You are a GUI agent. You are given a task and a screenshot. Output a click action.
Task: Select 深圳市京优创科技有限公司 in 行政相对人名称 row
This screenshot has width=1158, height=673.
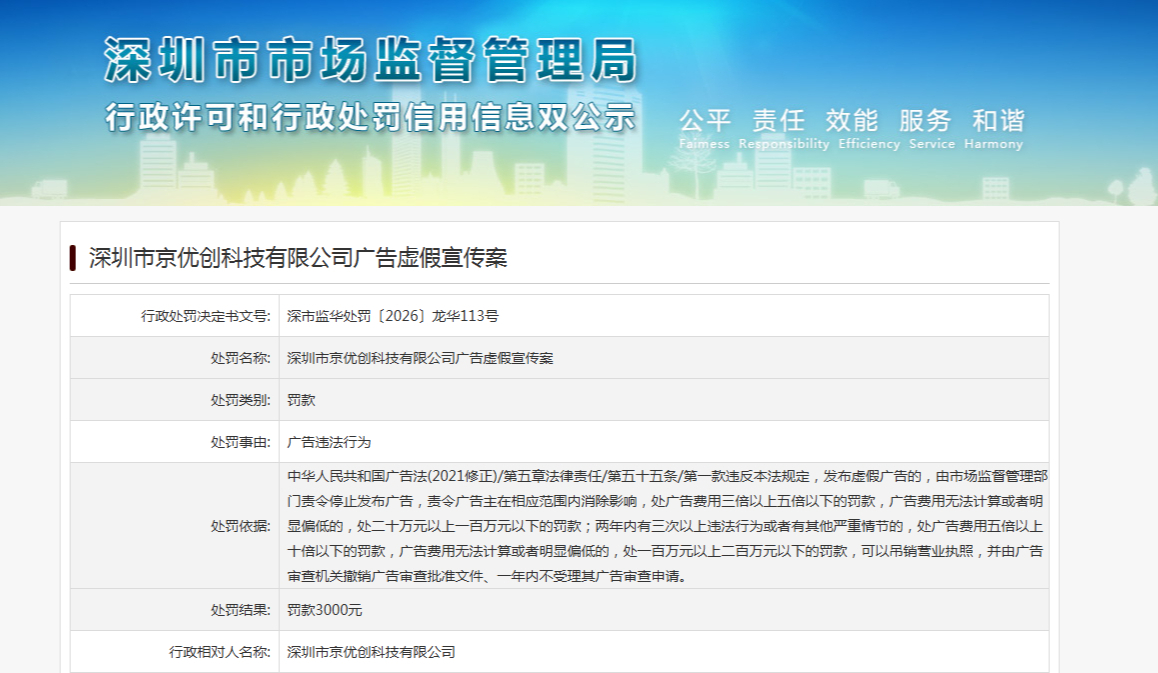pyautogui.click(x=371, y=652)
